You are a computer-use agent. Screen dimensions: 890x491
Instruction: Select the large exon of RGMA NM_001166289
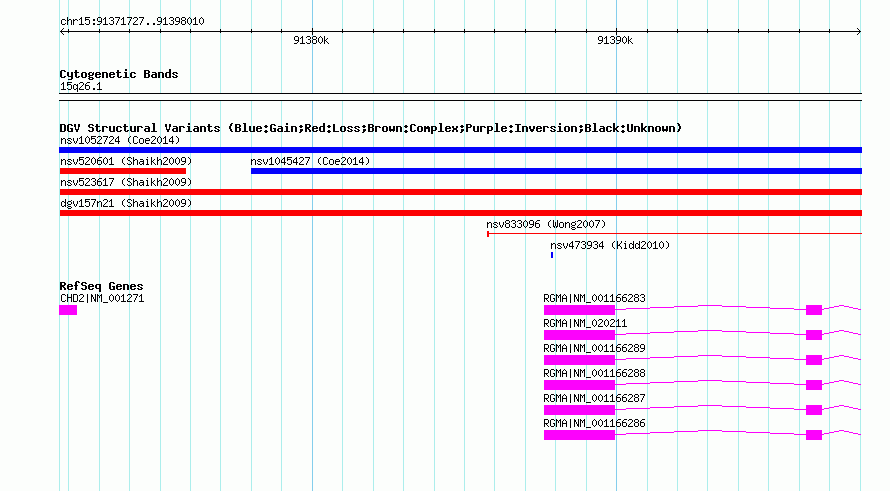tap(579, 360)
